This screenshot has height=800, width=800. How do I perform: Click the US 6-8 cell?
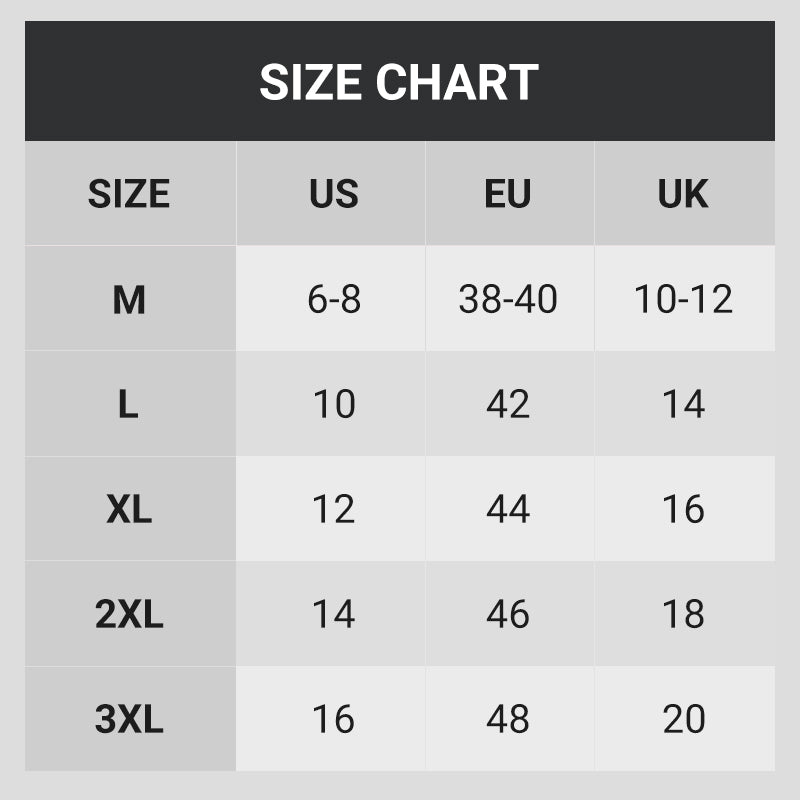[333, 299]
